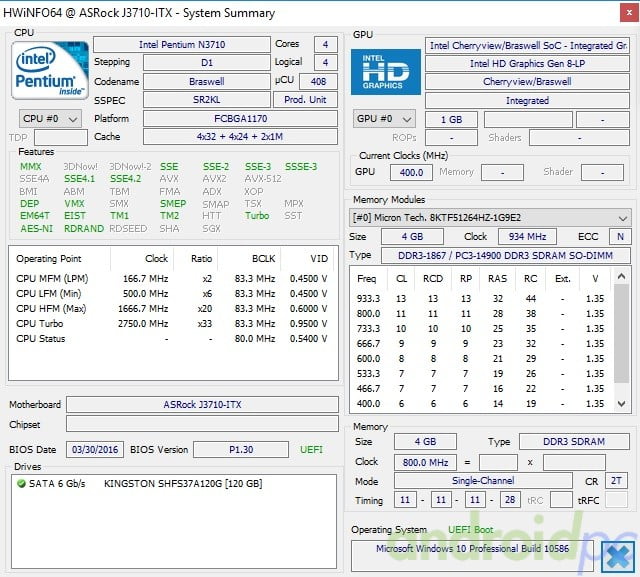Click the CPU LFM (Min) row

(172, 293)
